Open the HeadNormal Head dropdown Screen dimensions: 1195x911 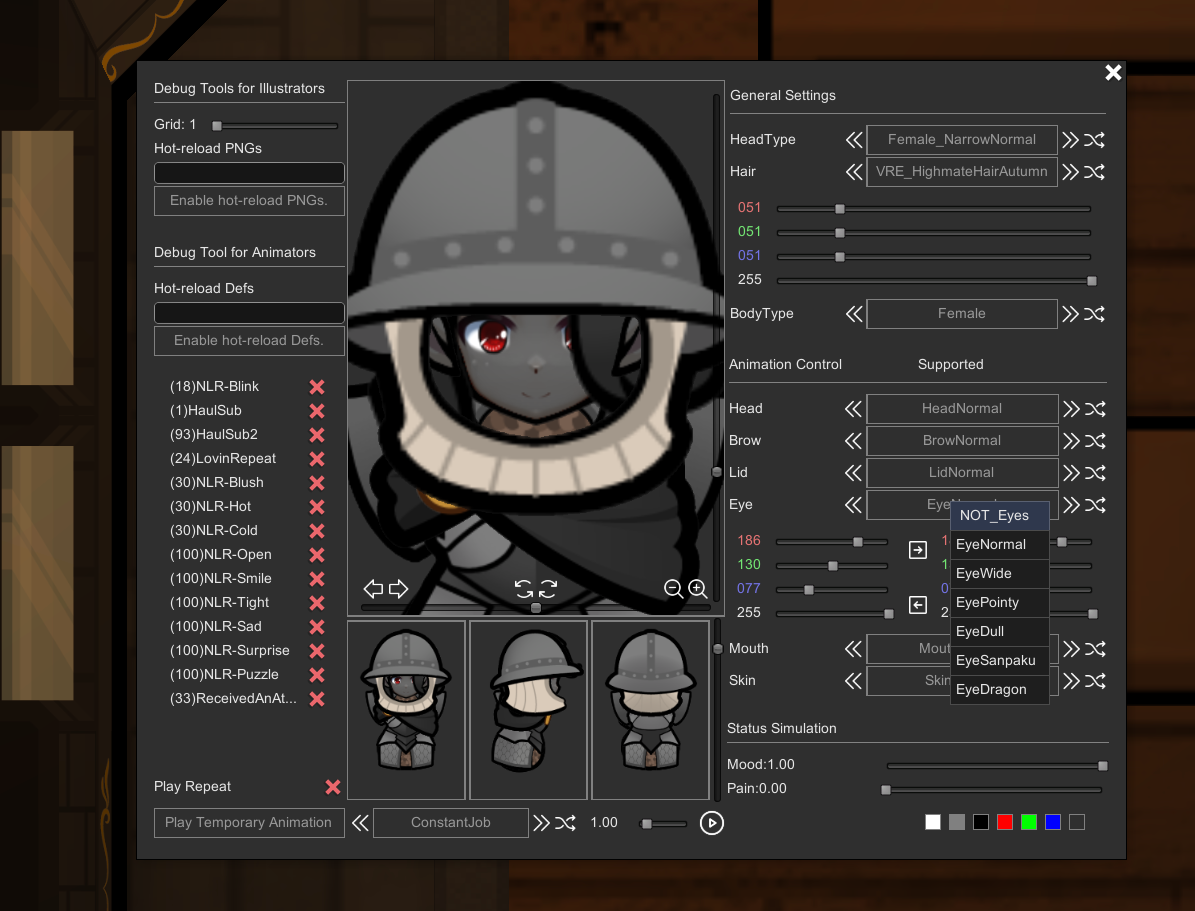coord(961,409)
